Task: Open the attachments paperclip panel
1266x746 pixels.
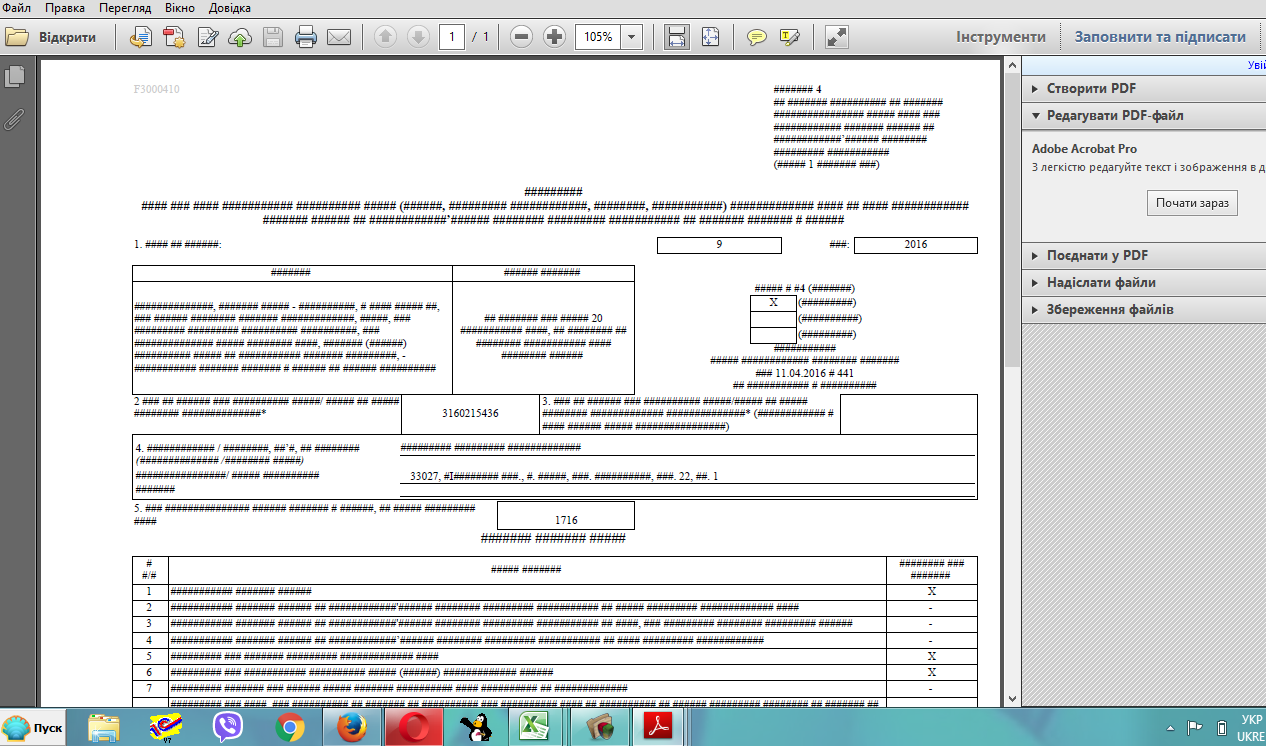Action: (x=15, y=119)
